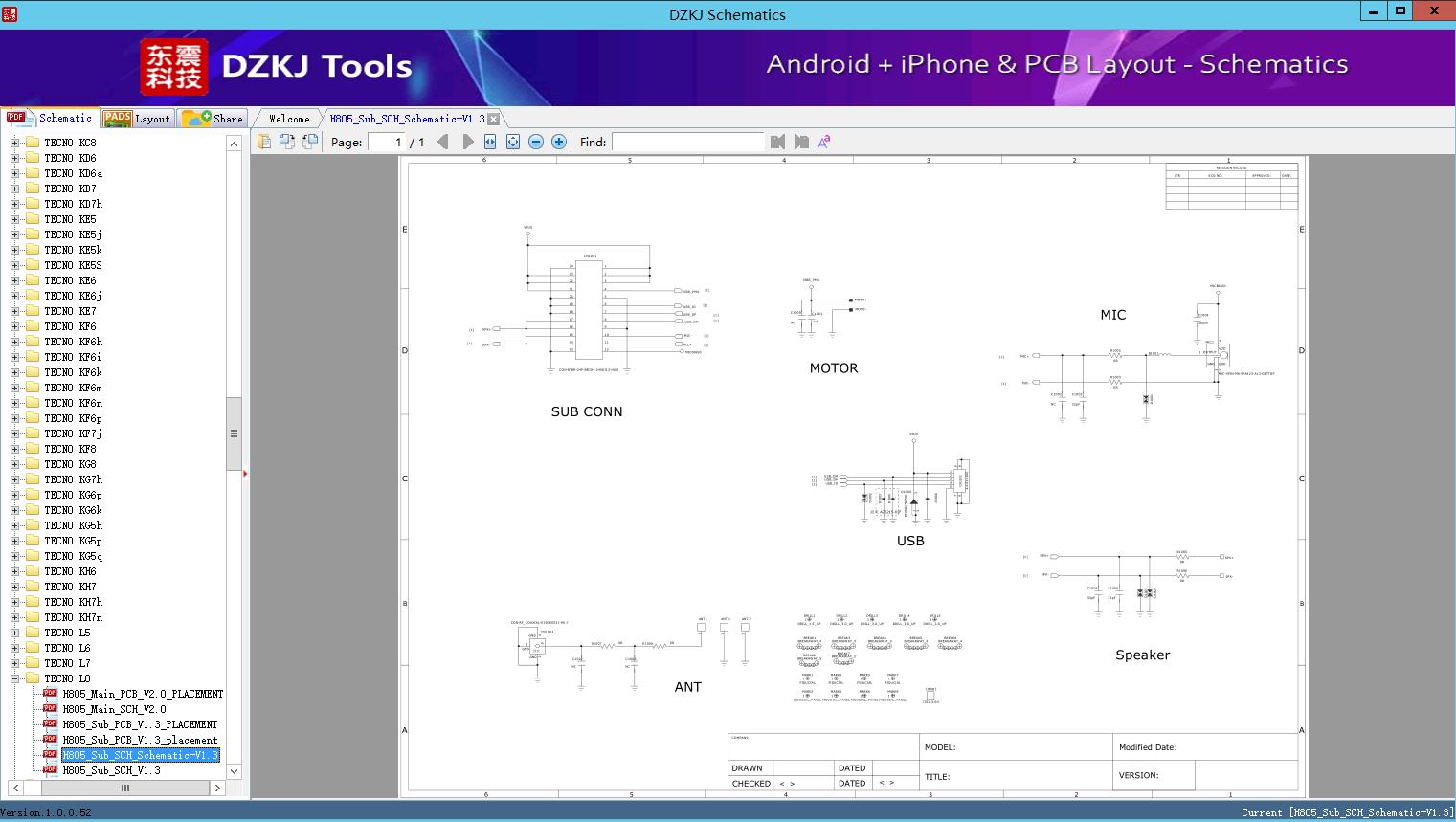Open H805_Main_SCH_V2.0 file
This screenshot has height=822, width=1456.
click(x=114, y=709)
